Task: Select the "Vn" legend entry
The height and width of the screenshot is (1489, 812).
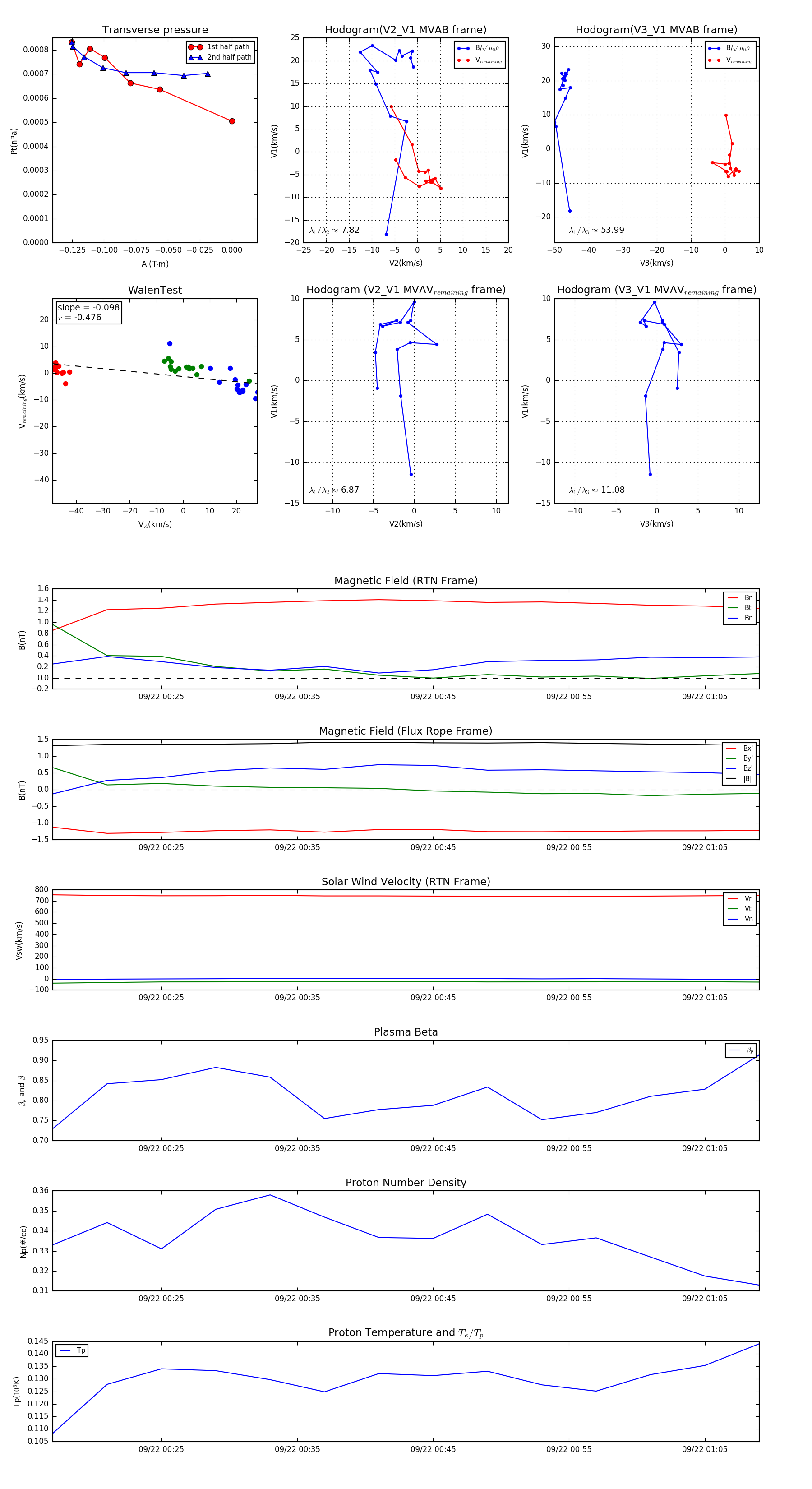Action: pyautogui.click(x=740, y=919)
